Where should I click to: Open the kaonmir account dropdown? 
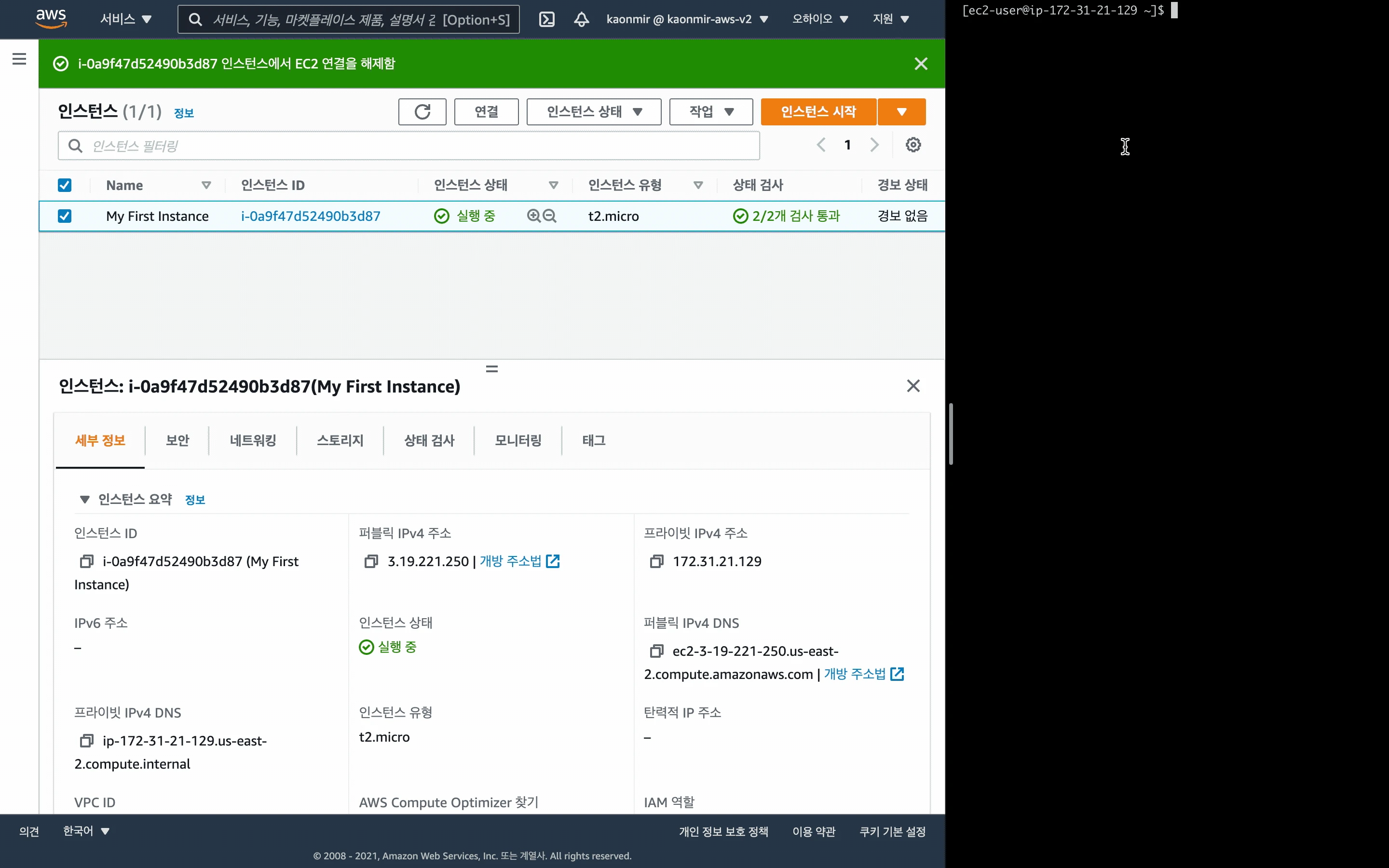pos(687,19)
